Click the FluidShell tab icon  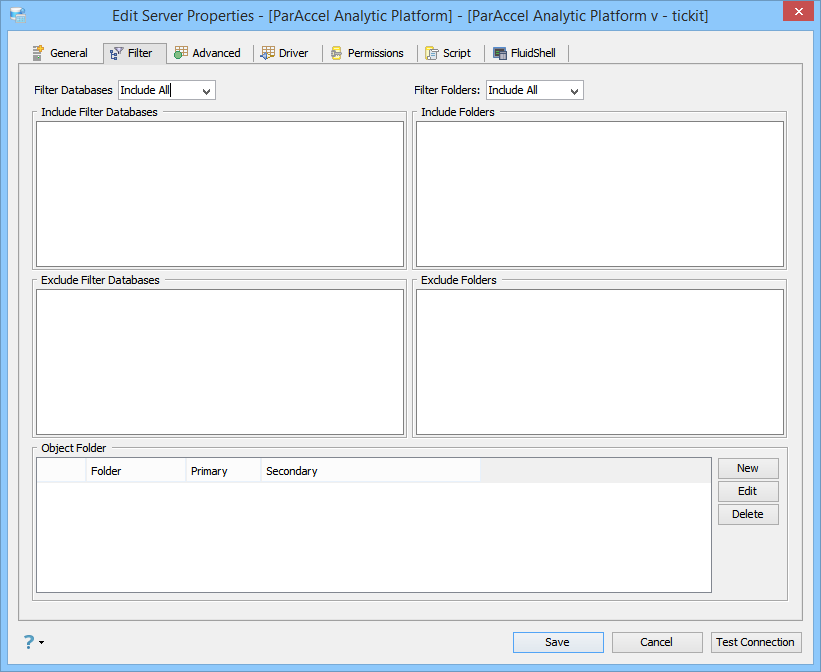point(500,53)
